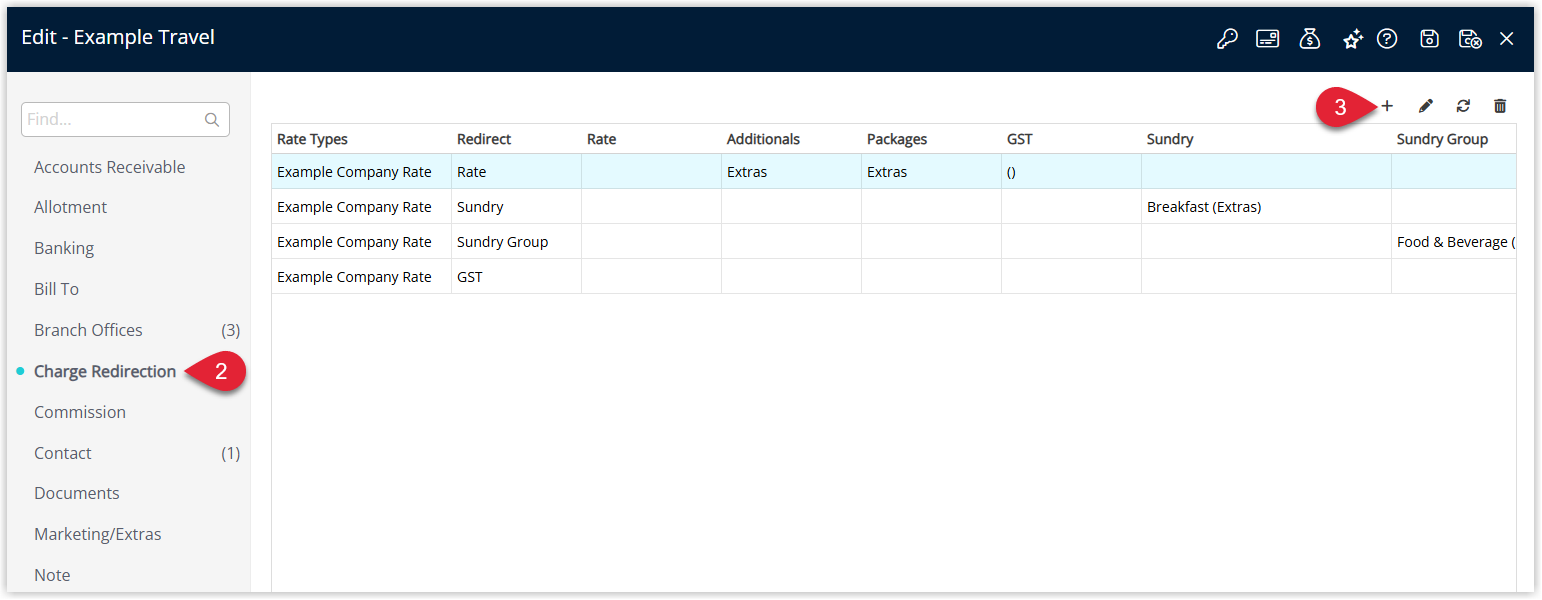Click the money bag icon
The width and height of the screenshot is (1542, 600).
point(1310,39)
